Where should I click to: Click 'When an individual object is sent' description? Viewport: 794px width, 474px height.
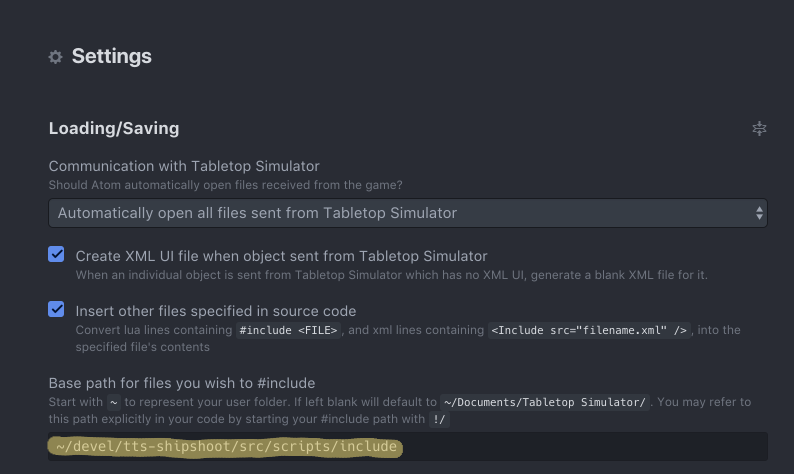(391, 275)
